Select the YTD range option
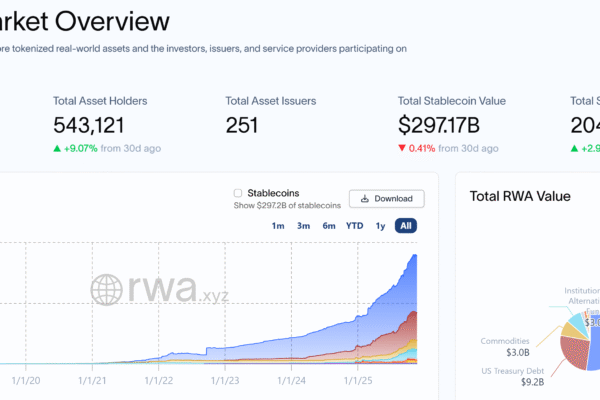Image resolution: width=600 pixels, height=400 pixels. [x=354, y=226]
